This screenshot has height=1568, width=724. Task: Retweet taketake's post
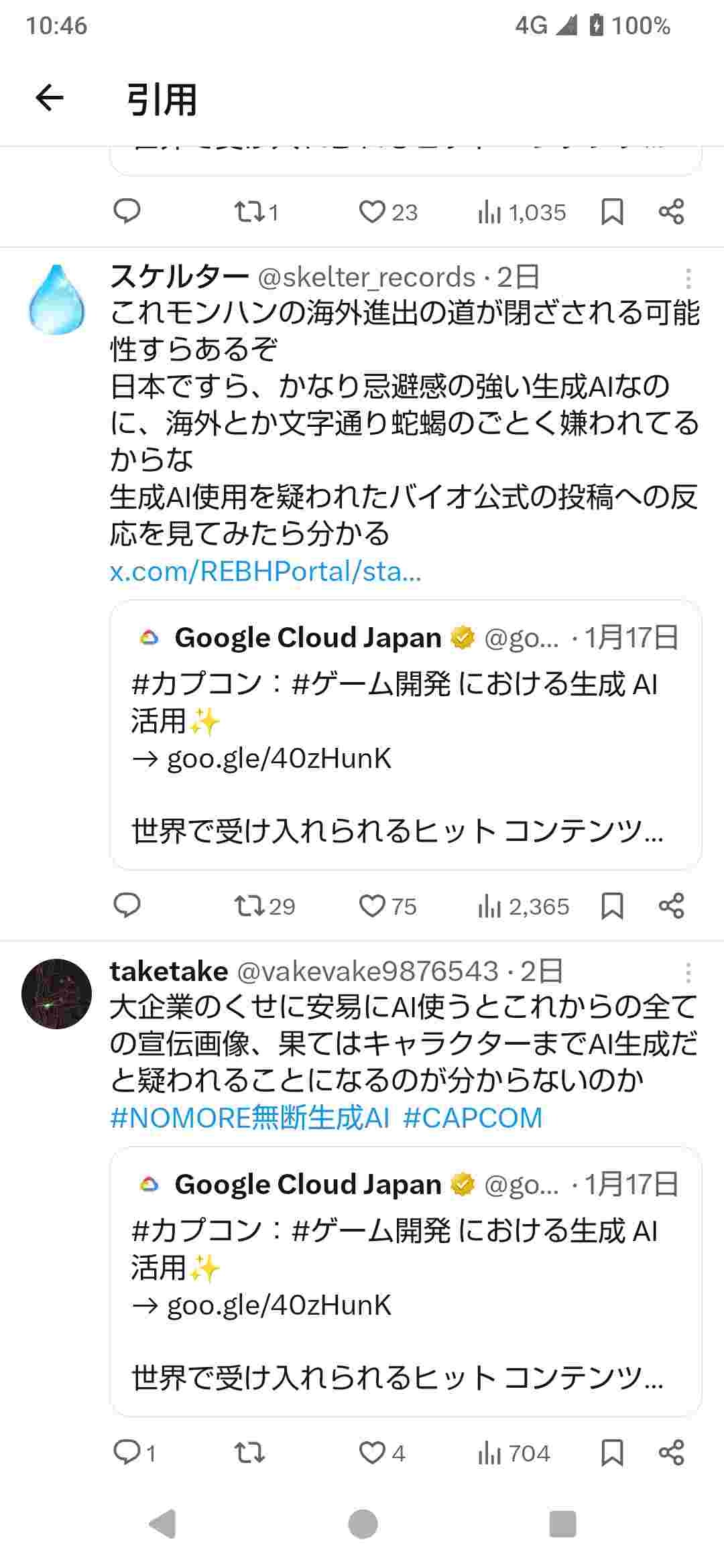[249, 1453]
